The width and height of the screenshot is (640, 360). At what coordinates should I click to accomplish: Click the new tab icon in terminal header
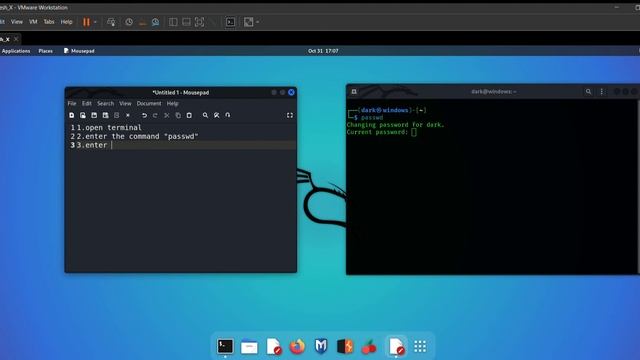click(354, 92)
